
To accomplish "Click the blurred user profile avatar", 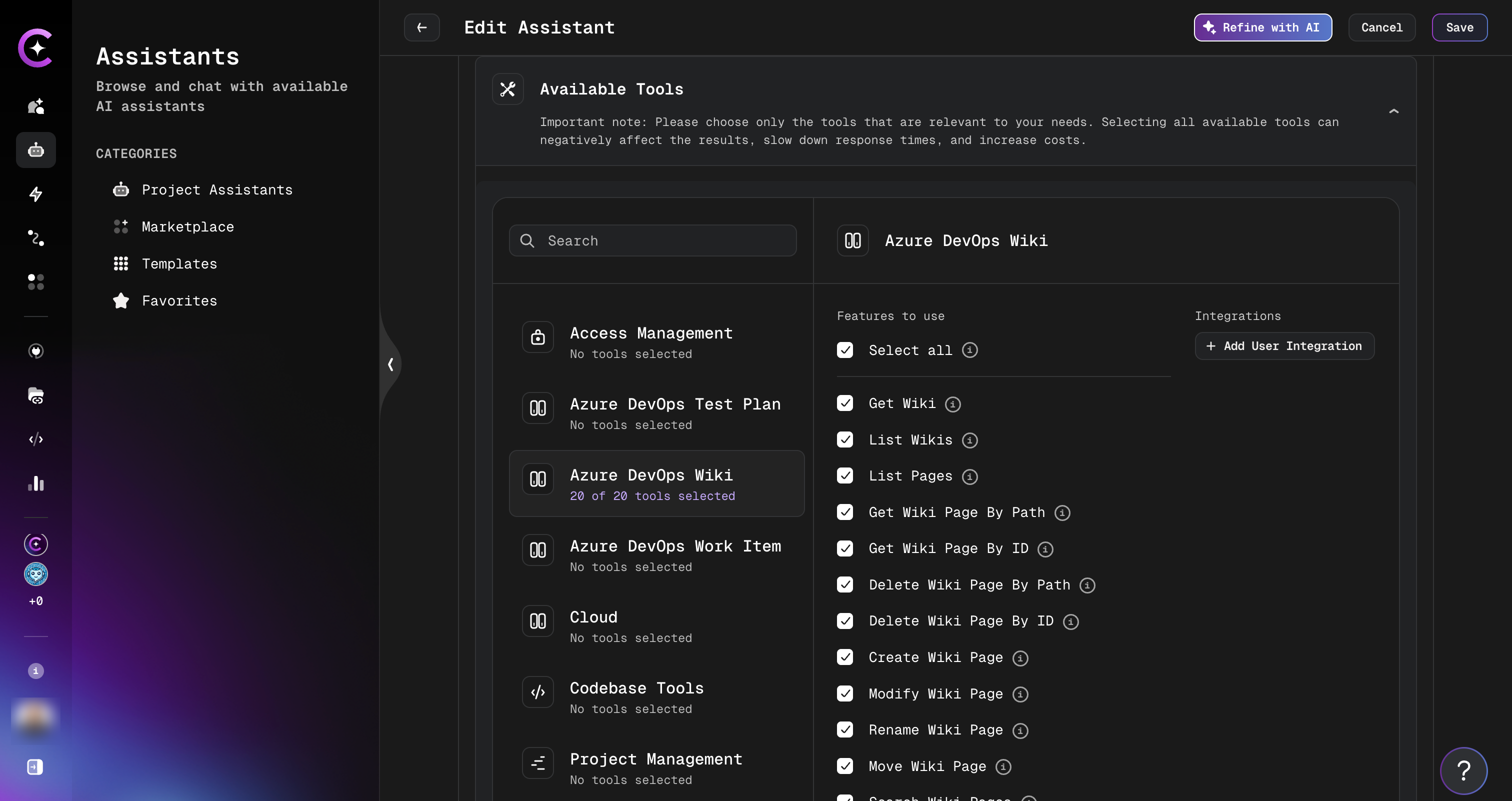I will 36,719.
